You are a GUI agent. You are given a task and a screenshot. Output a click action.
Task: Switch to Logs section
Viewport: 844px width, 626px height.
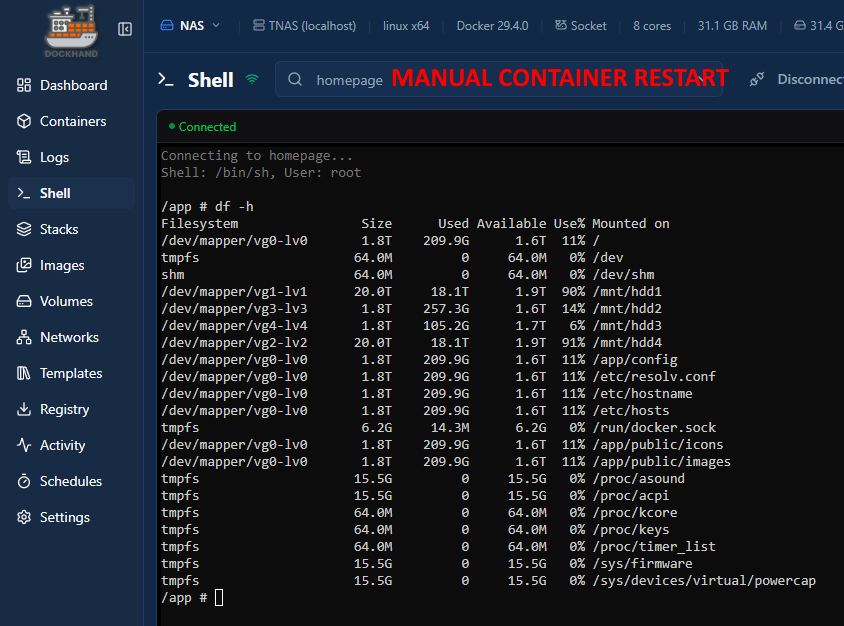[x=54, y=157]
